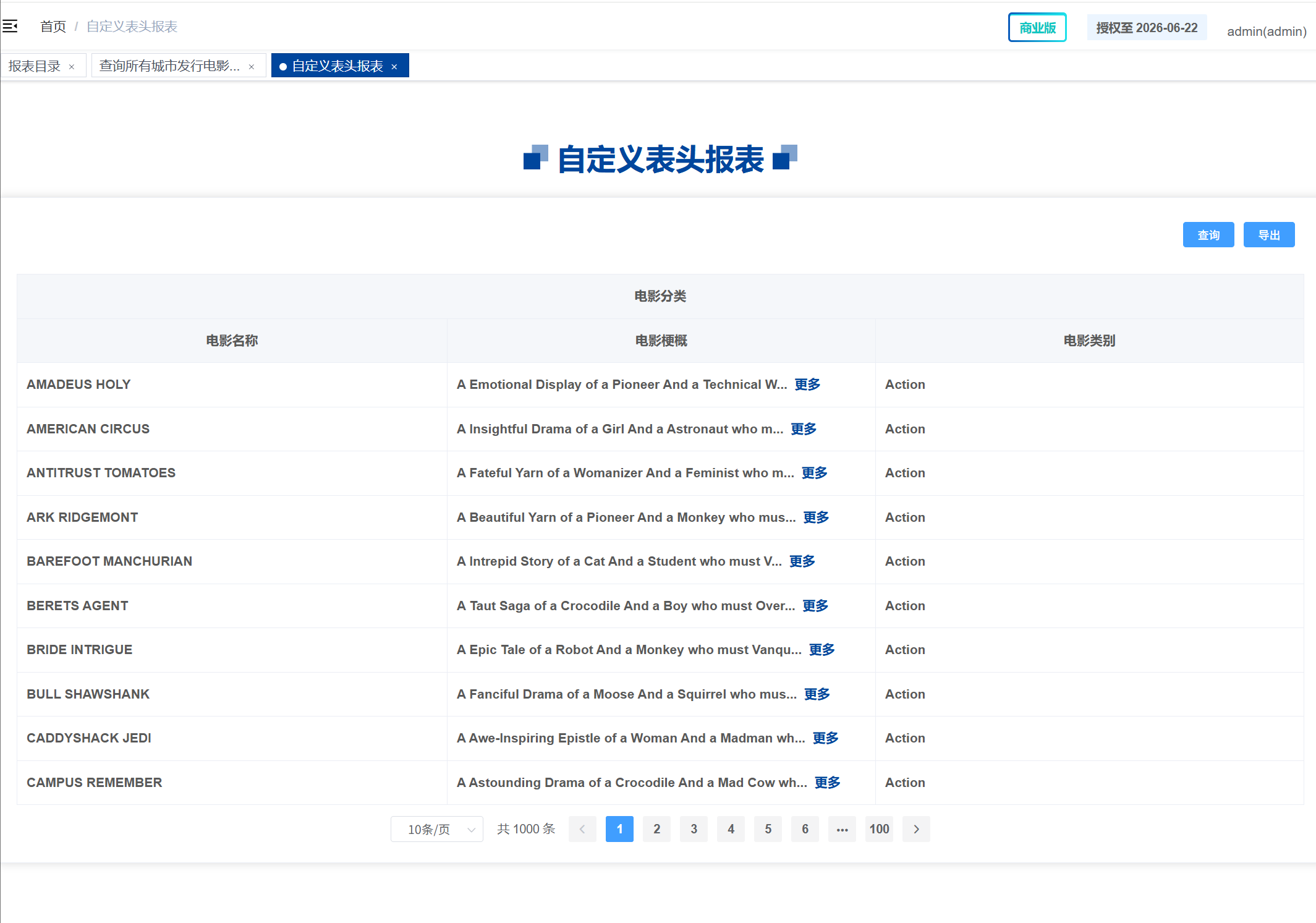Go to page 100
Image resolution: width=1316 pixels, height=923 pixels.
click(879, 829)
